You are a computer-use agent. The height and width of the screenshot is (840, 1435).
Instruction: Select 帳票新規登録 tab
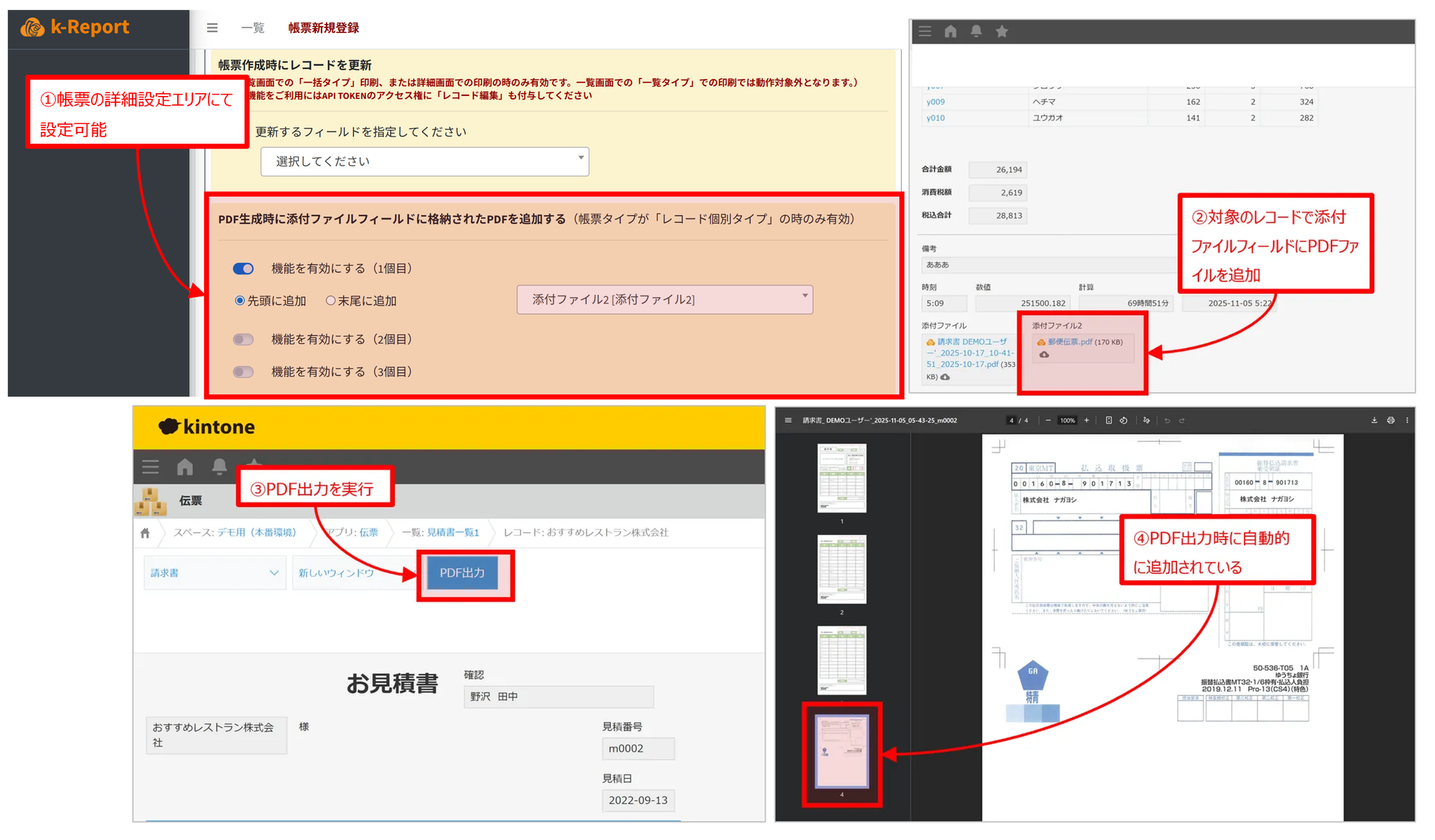coord(323,28)
